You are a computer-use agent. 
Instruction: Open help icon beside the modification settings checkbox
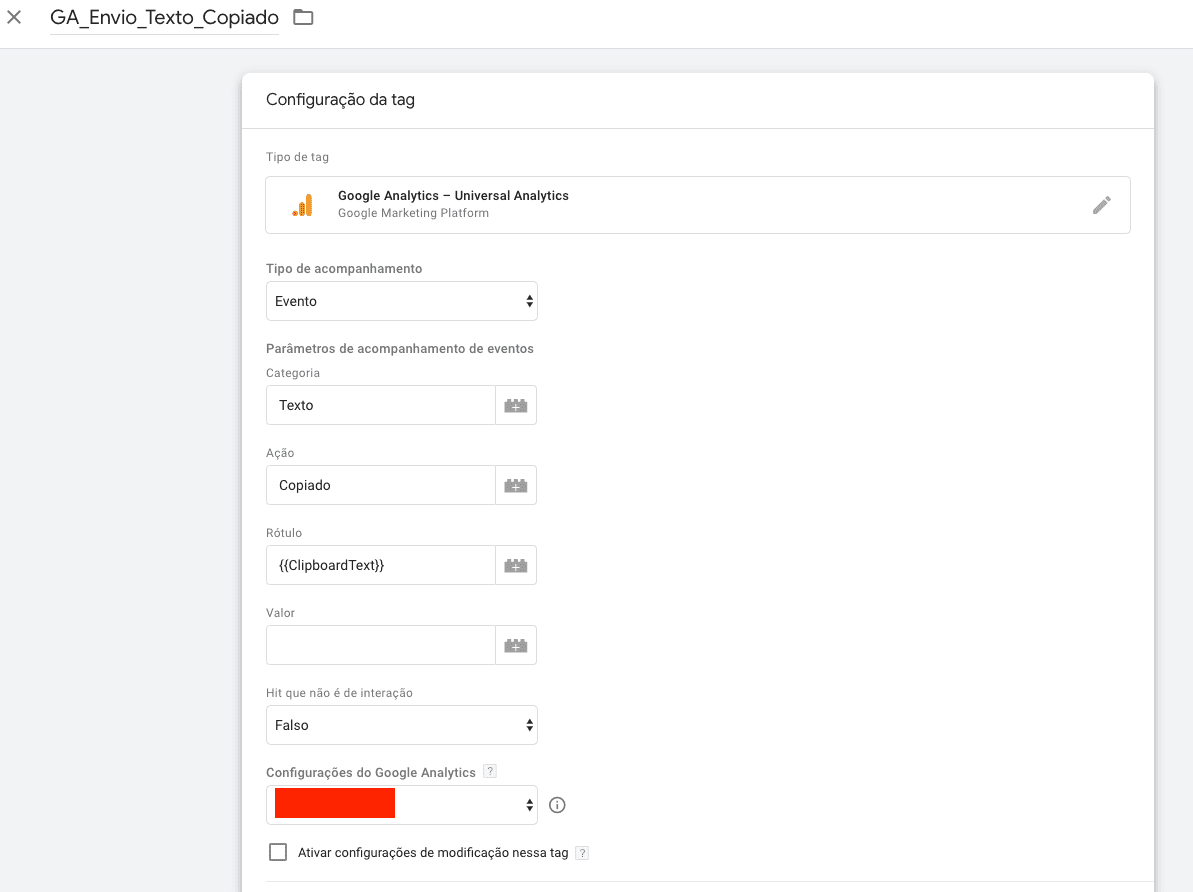(582, 852)
